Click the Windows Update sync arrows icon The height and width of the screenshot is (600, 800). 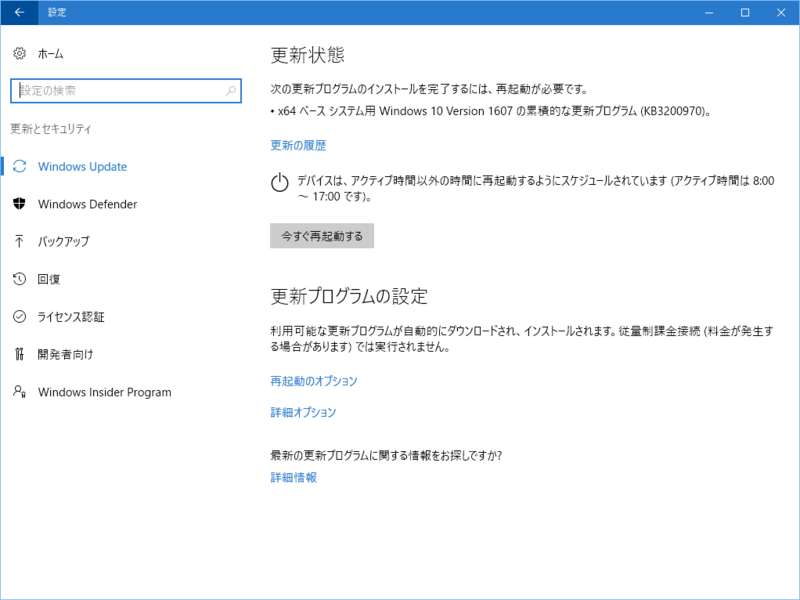19,166
